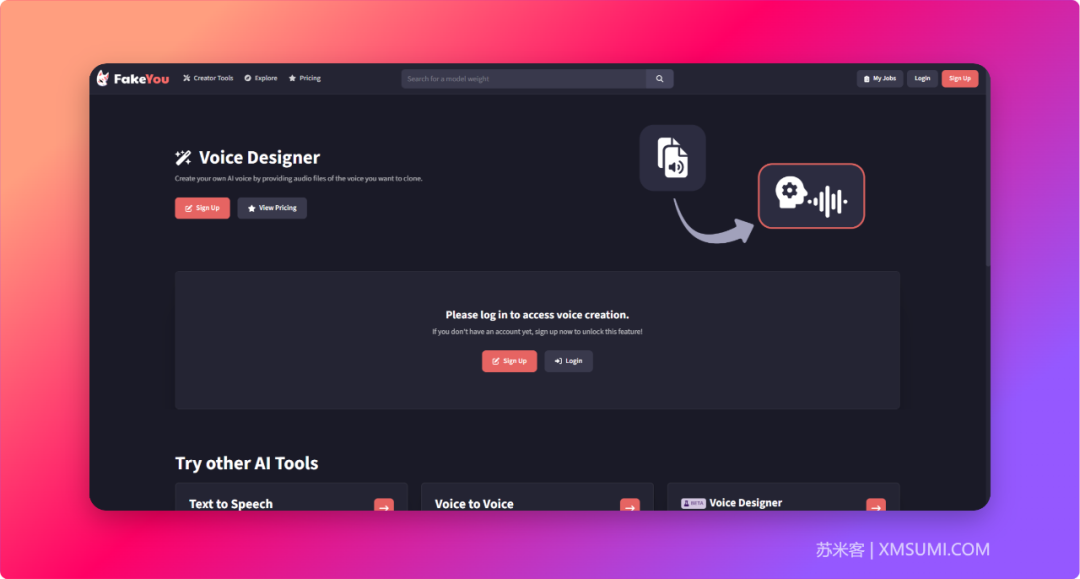Select the Voice to Voice card title
The height and width of the screenshot is (579, 1080).
click(474, 504)
